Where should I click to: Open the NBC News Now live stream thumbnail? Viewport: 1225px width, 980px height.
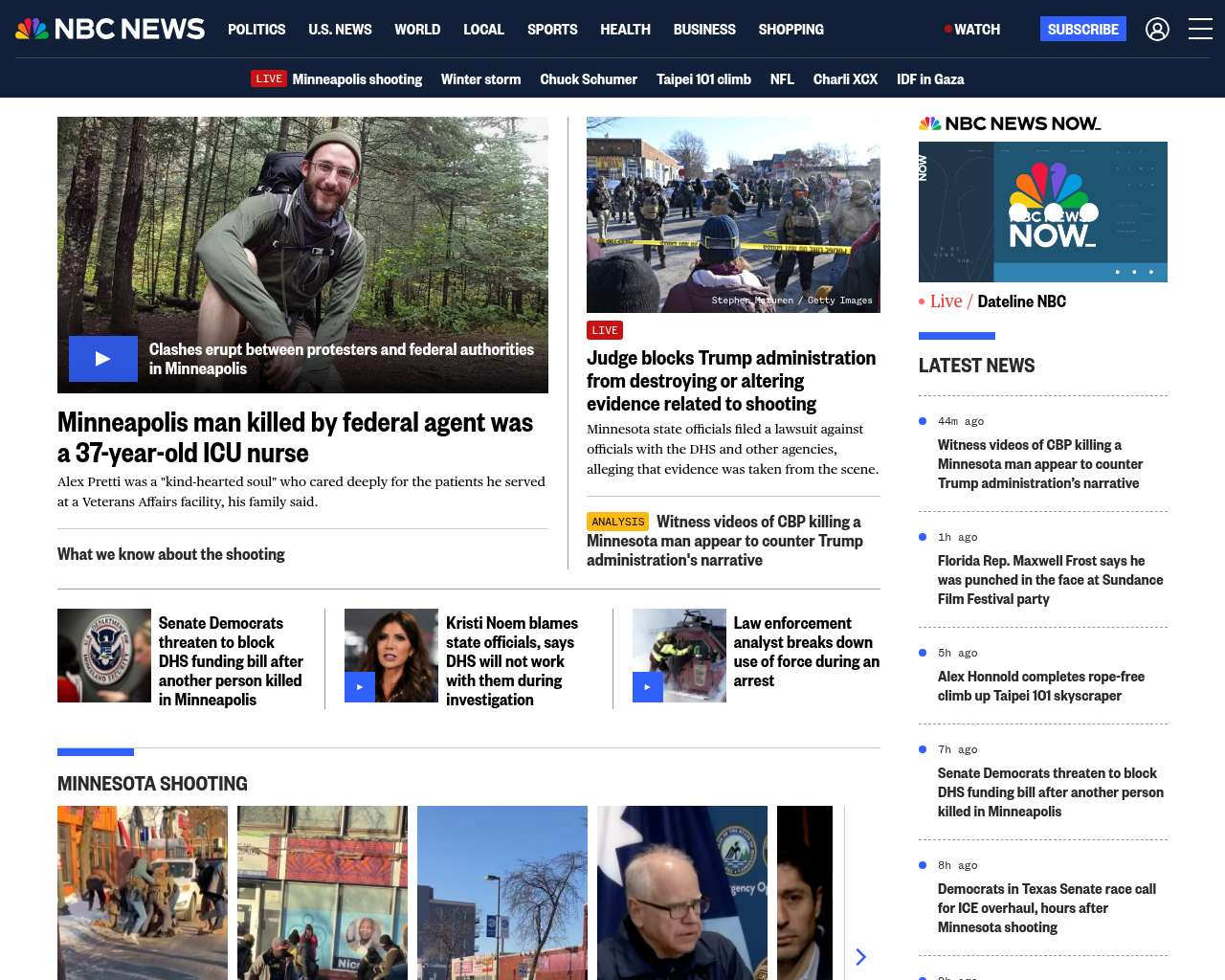point(1042,212)
